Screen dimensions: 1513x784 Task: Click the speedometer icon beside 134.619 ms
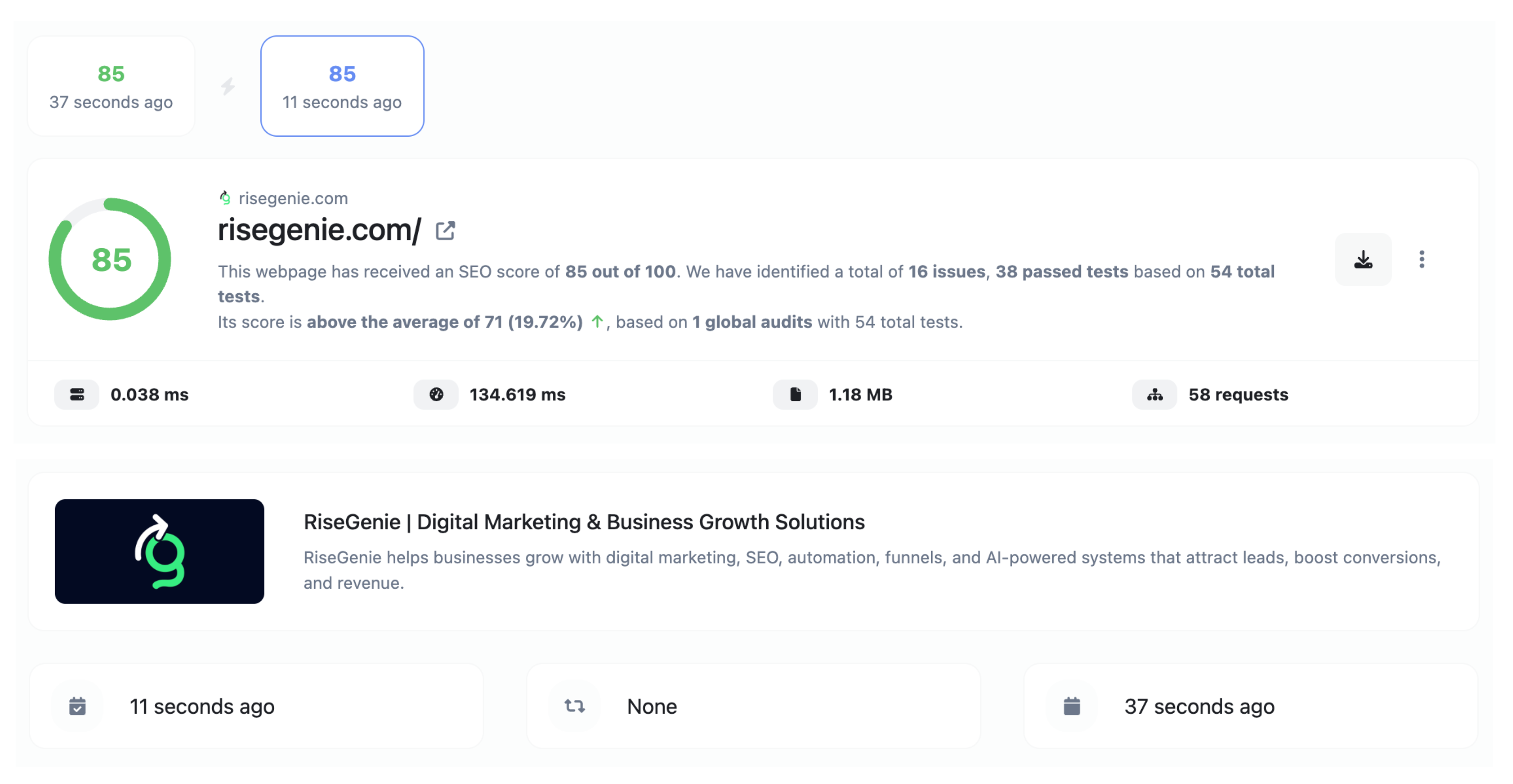point(437,394)
